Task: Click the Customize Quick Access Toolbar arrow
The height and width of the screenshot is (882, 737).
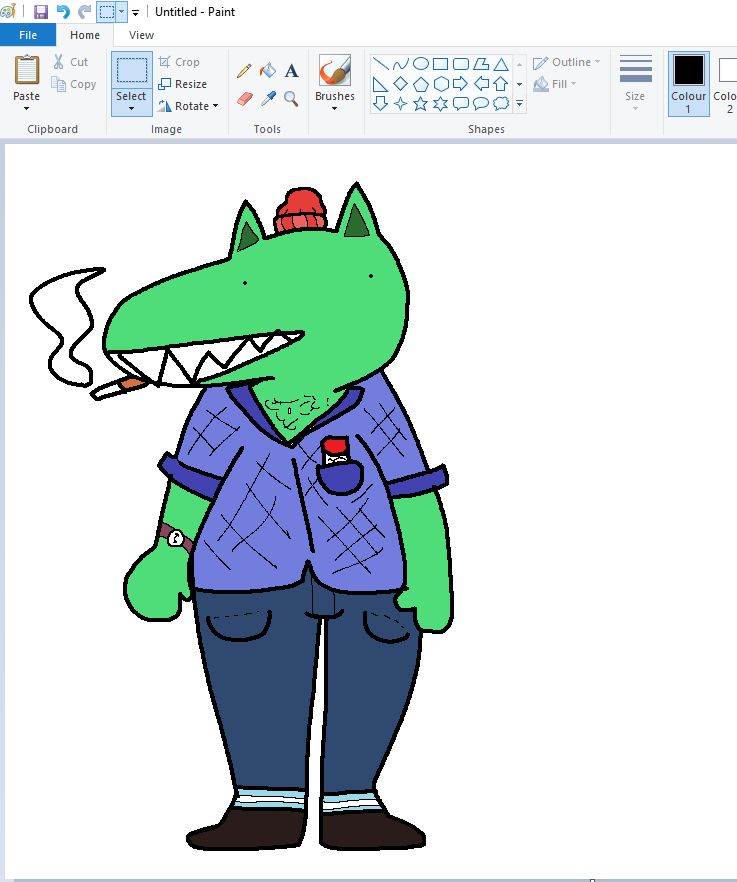Action: point(135,12)
